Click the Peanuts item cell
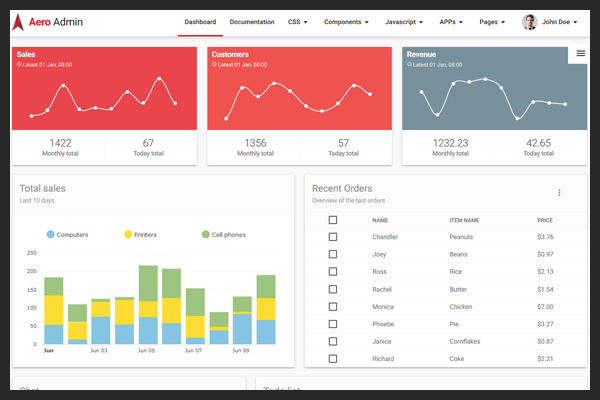The image size is (600, 400). point(461,237)
